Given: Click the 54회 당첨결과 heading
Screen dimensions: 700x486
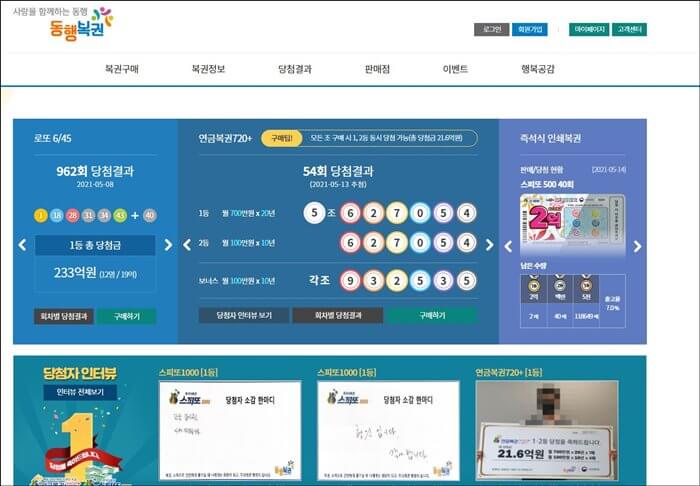Looking at the screenshot, I should [338, 171].
